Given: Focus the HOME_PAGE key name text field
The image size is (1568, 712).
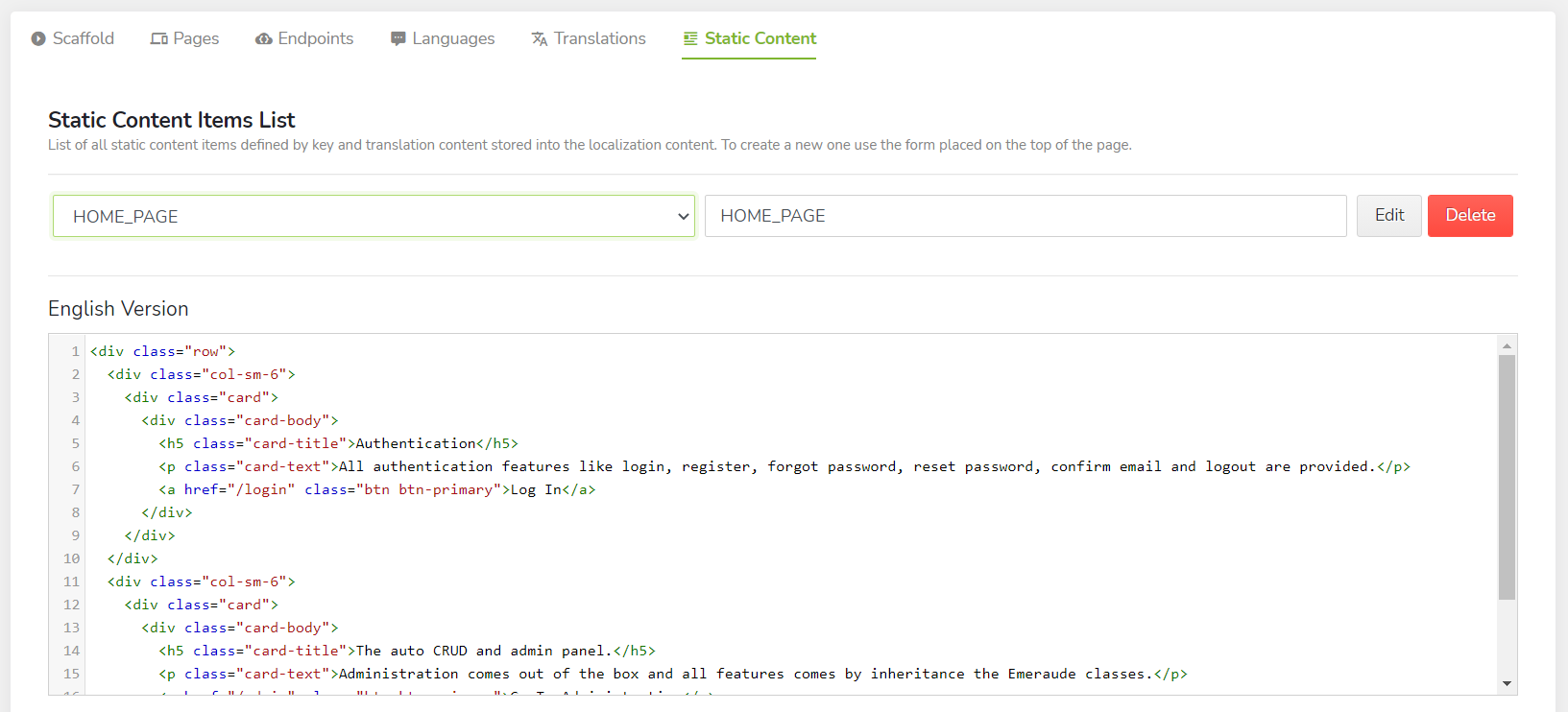Looking at the screenshot, I should 1025,216.
